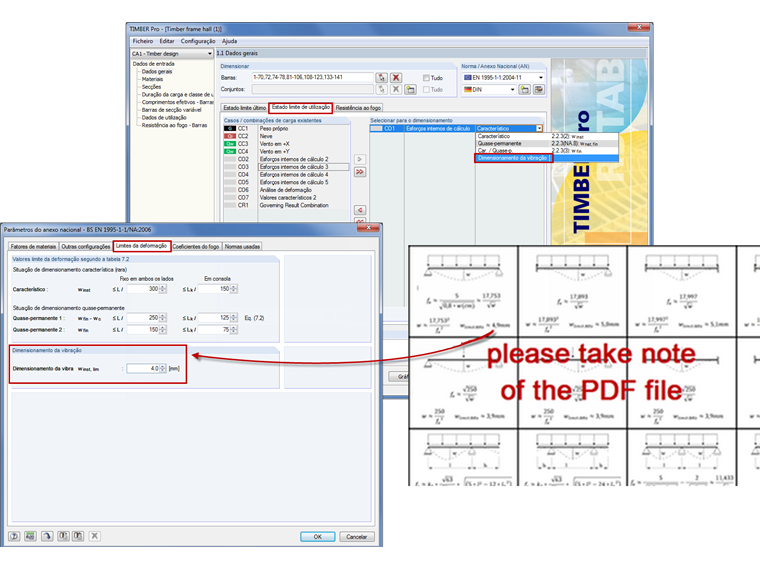
Task: Switch to Estado limite de utilização tab
Action: pyautogui.click(x=301, y=107)
